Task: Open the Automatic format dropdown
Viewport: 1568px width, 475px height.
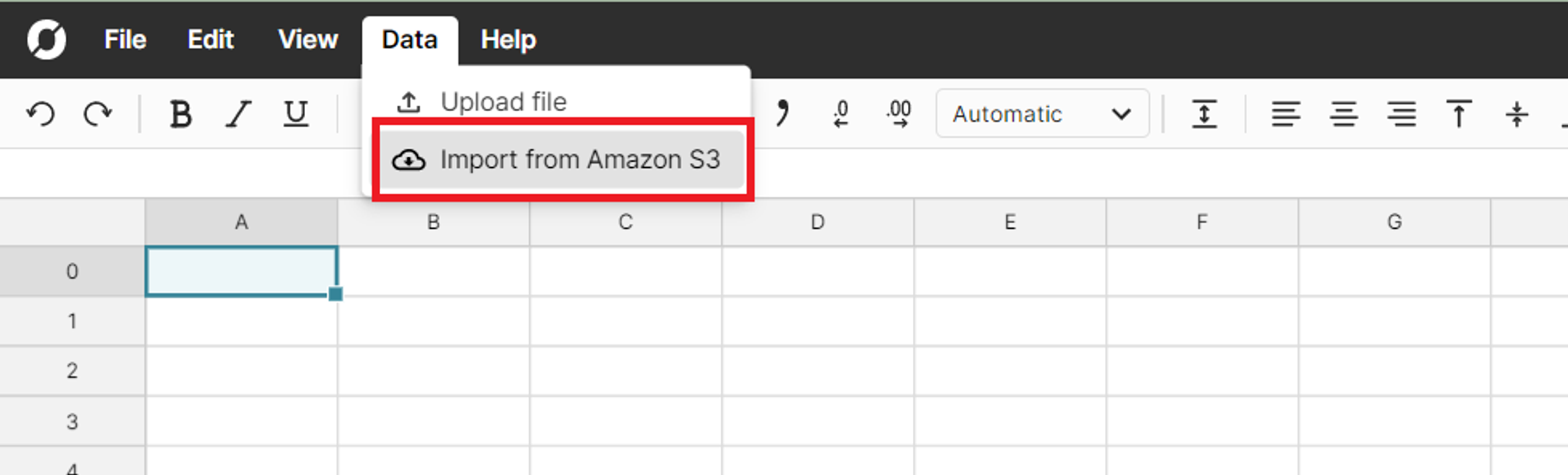Action: point(1042,113)
